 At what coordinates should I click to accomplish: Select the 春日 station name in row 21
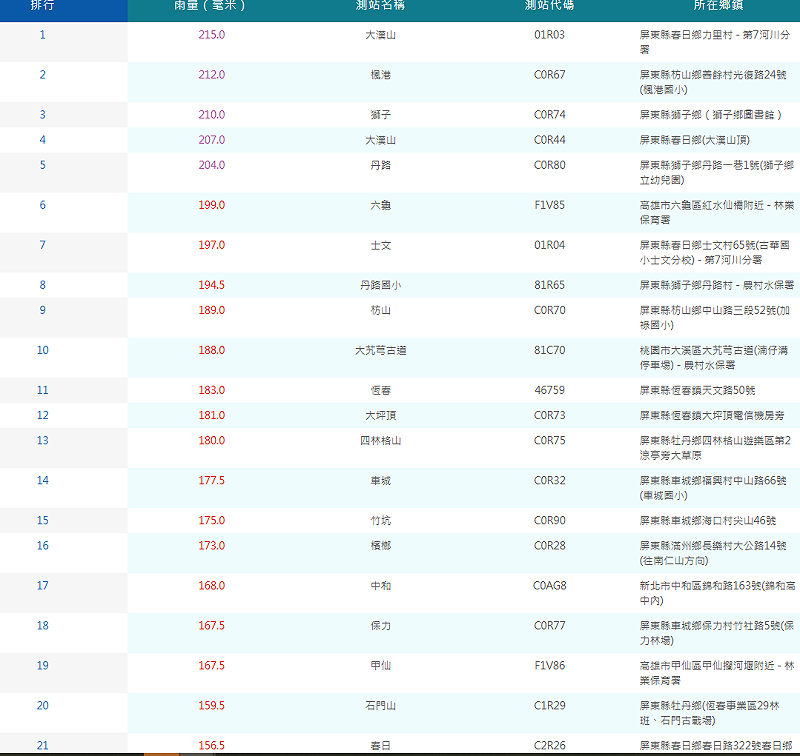point(381,746)
